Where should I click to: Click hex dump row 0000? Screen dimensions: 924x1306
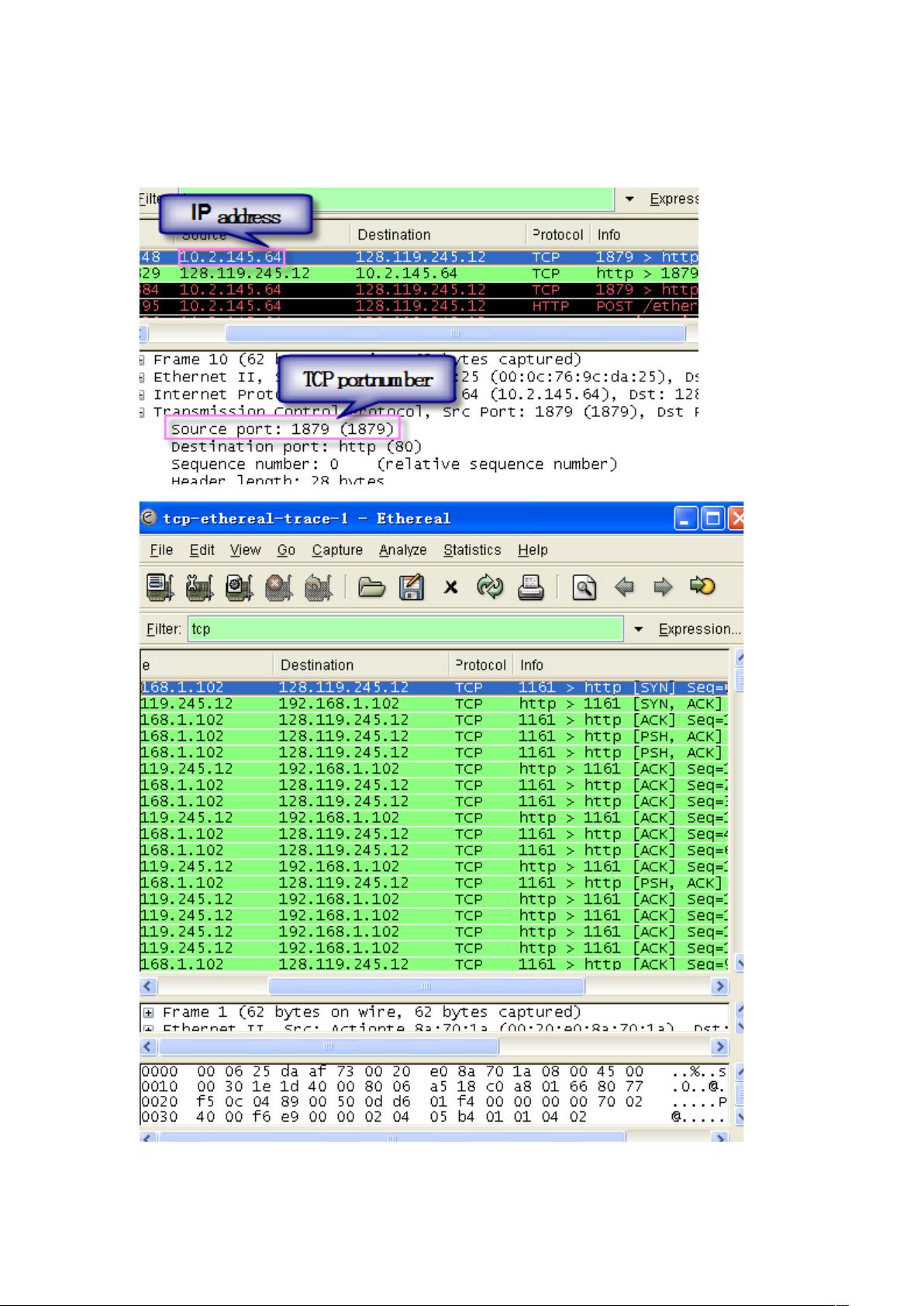435,1072
